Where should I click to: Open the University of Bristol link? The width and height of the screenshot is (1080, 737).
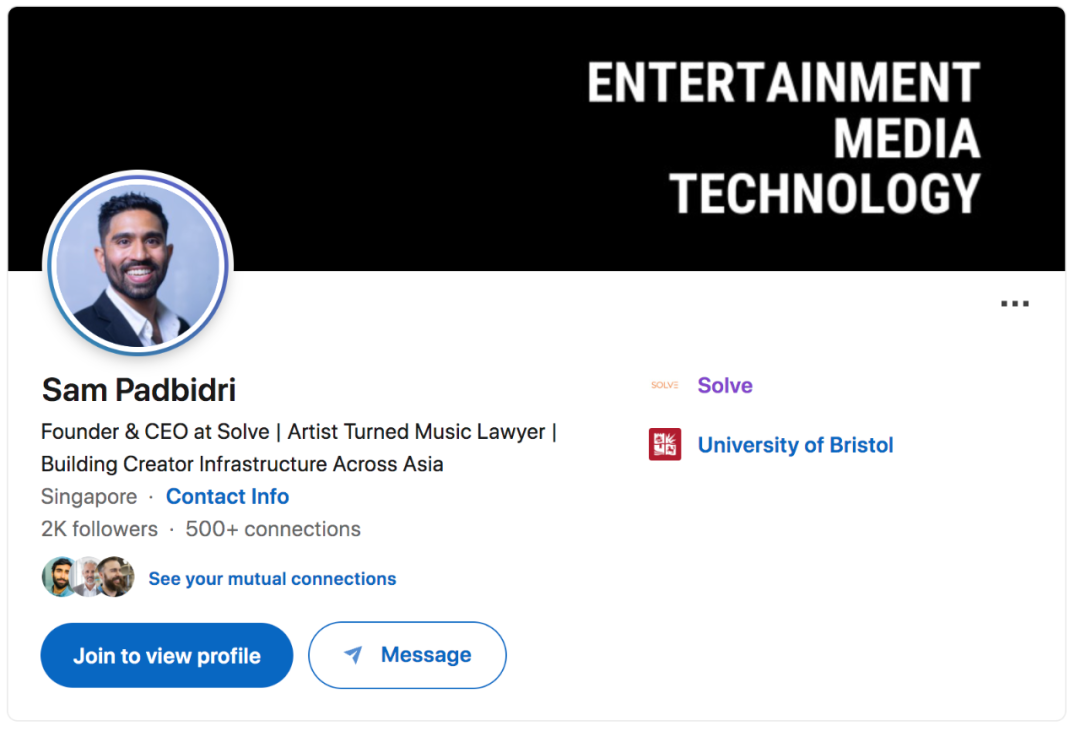[795, 445]
